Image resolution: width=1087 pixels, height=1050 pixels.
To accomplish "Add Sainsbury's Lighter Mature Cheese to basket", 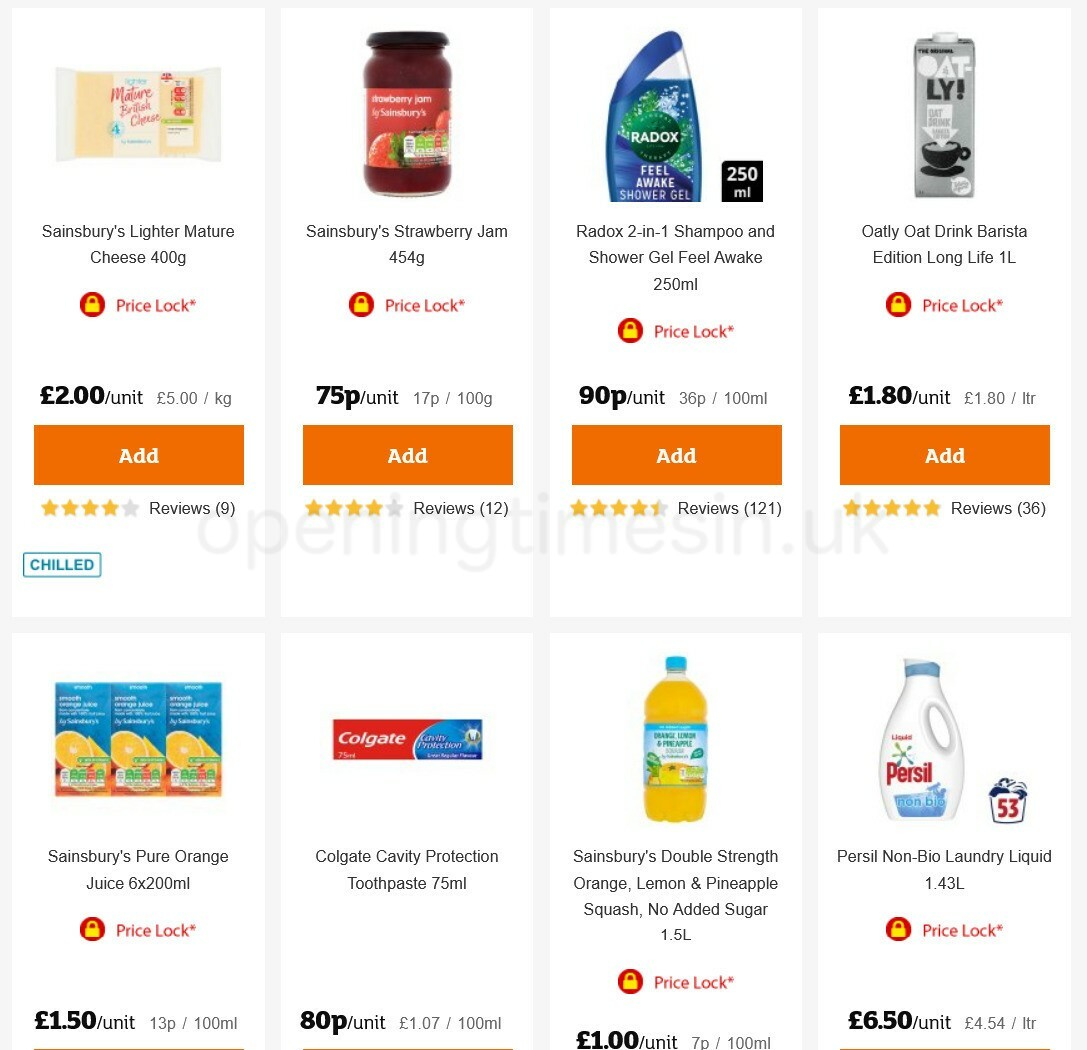I will [138, 455].
